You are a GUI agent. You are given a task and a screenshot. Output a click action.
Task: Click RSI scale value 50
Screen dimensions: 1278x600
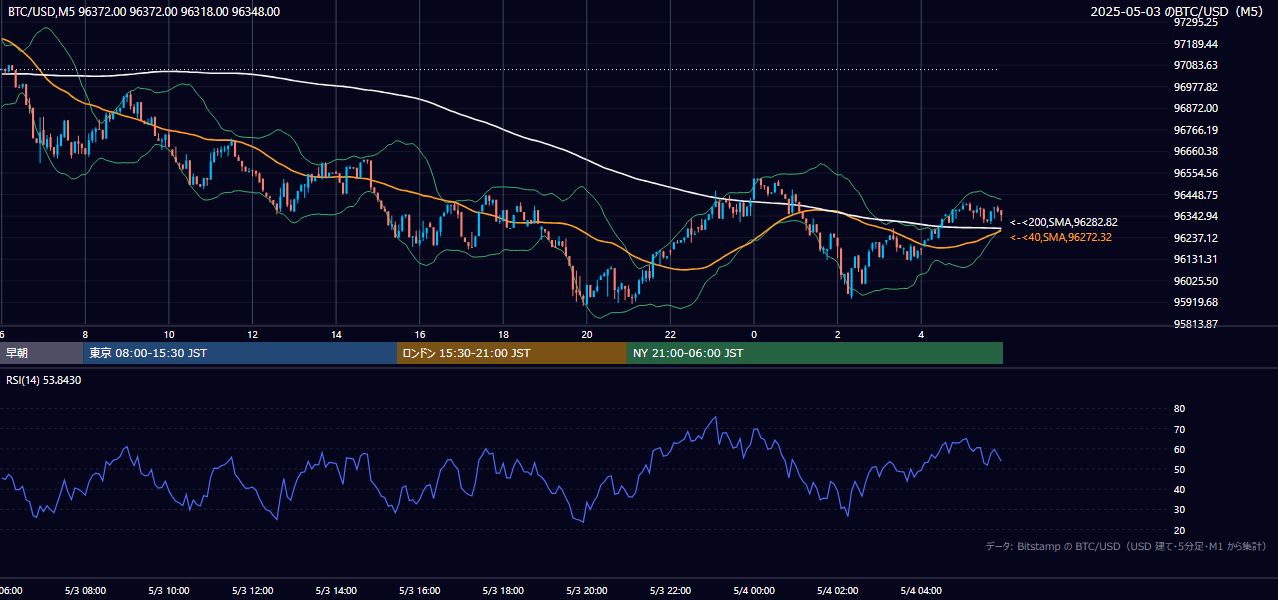coord(1179,469)
